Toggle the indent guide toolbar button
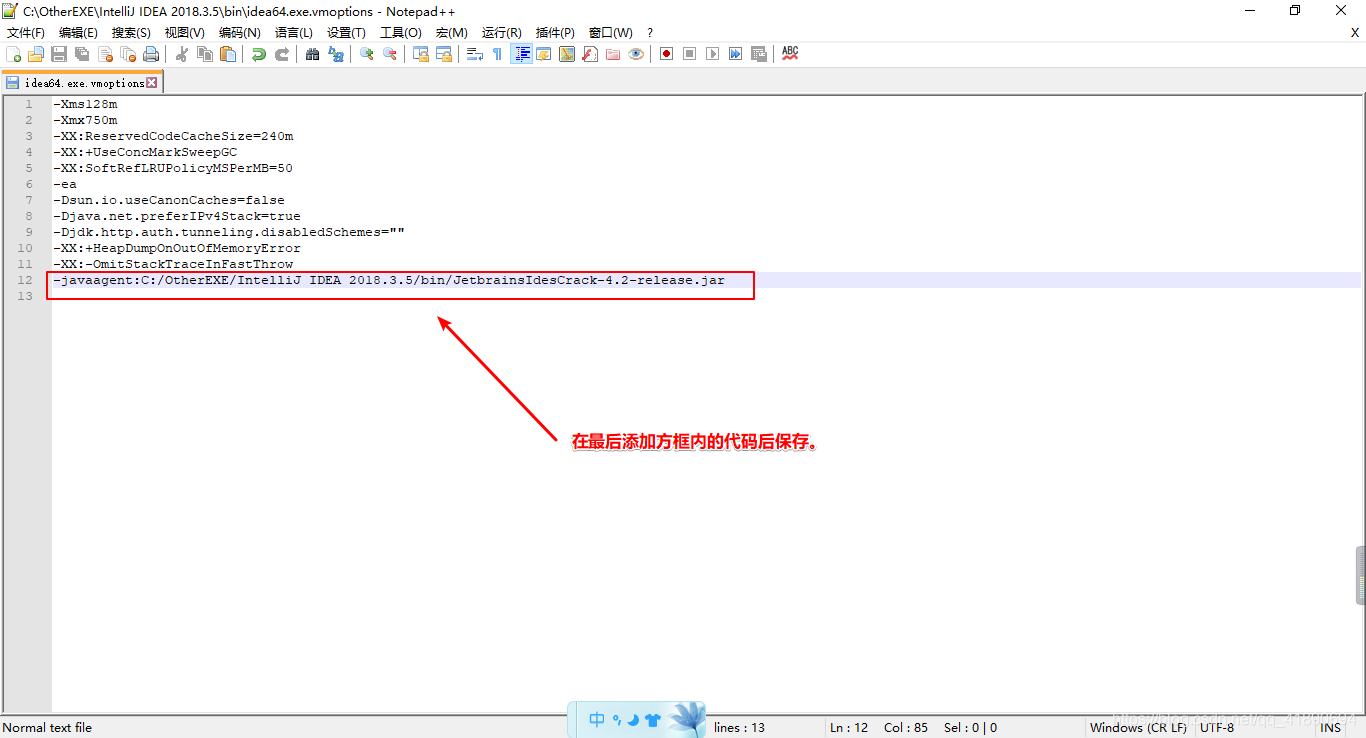This screenshot has height=738, width=1366. 521,54
